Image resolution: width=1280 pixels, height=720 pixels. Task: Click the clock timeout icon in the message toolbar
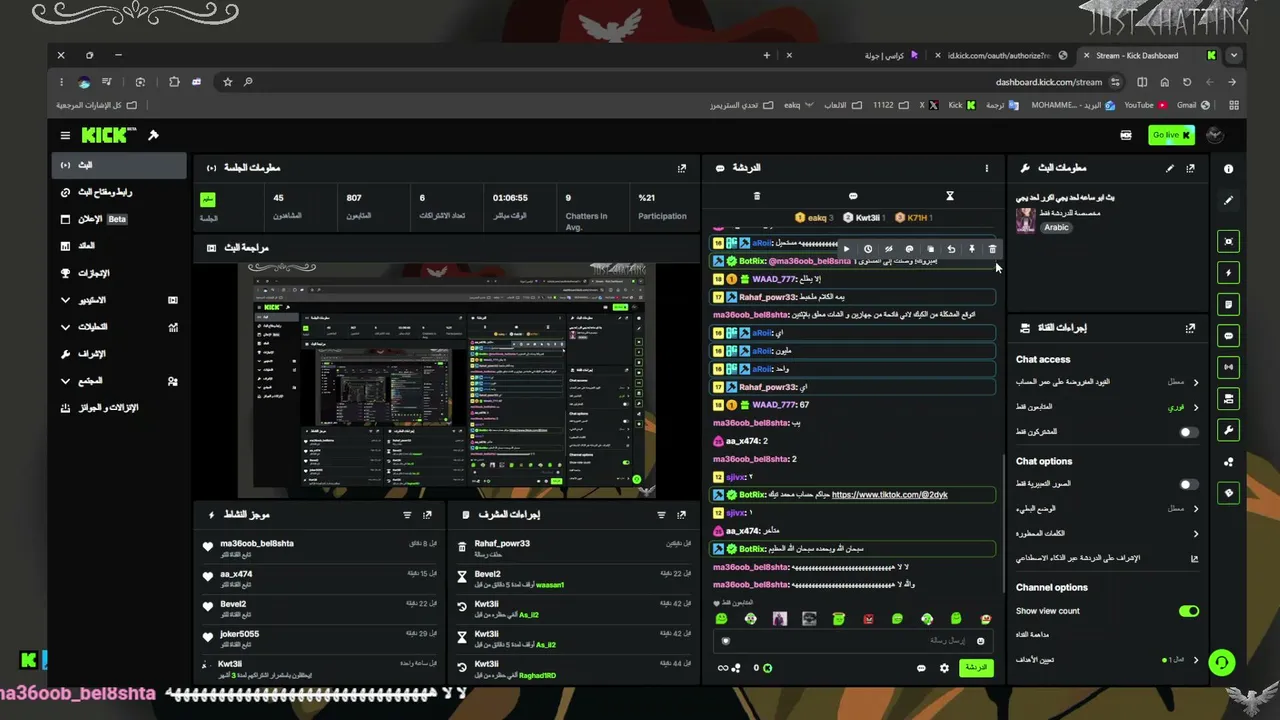coord(868,249)
